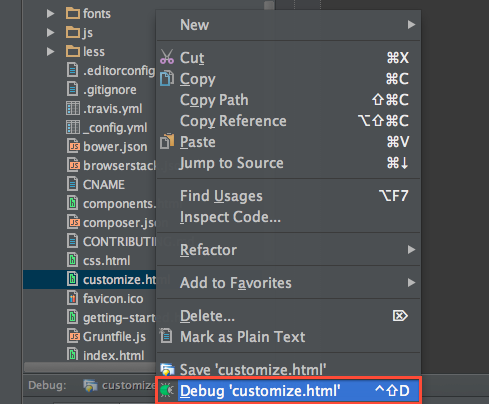Expand the less folder arrow
The height and width of the screenshot is (404, 489).
[x=50, y=52]
